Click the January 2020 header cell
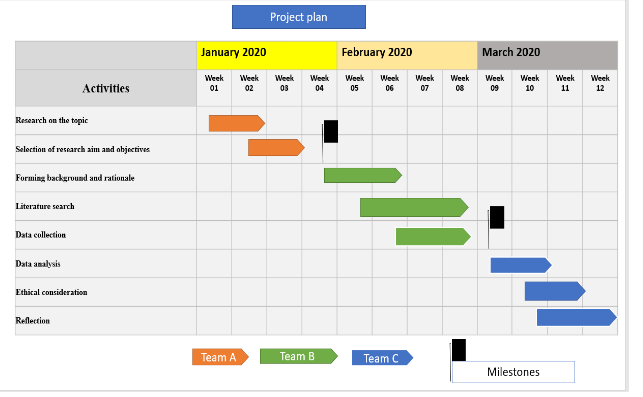Screen dimensions: 643x397 (267, 55)
